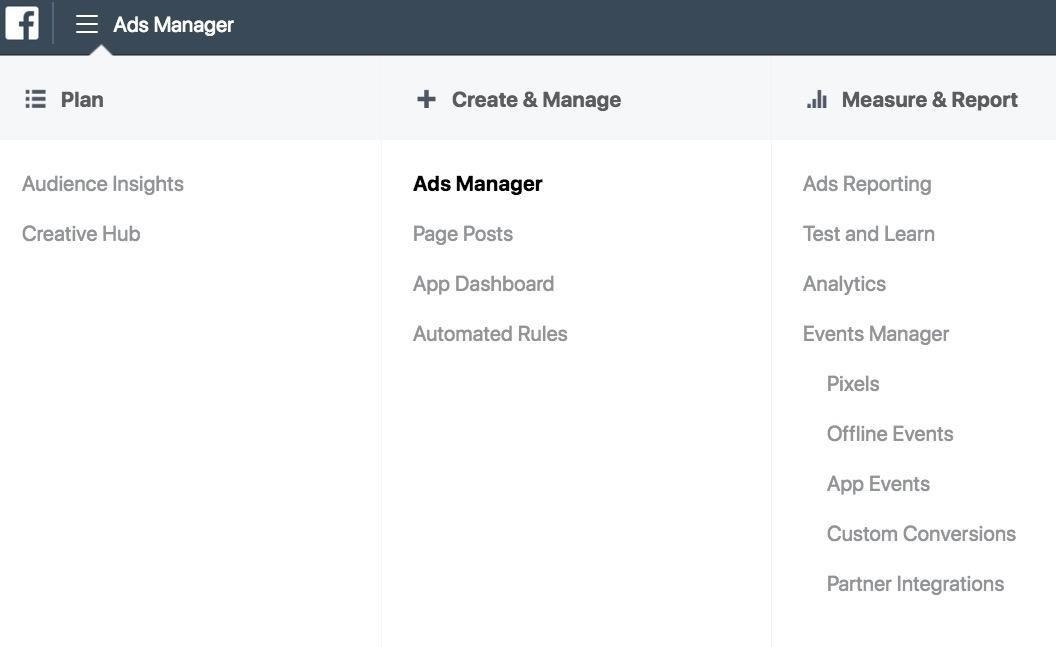Open Ads Reporting
Image resolution: width=1056 pixels, height=647 pixels.
pos(866,184)
